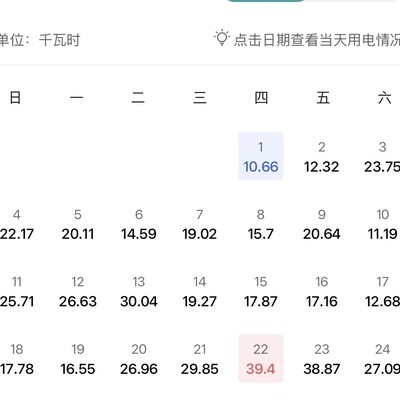The image size is (400, 400).
Task: Click the 二 (Tuesday) column header
Action: point(138,98)
